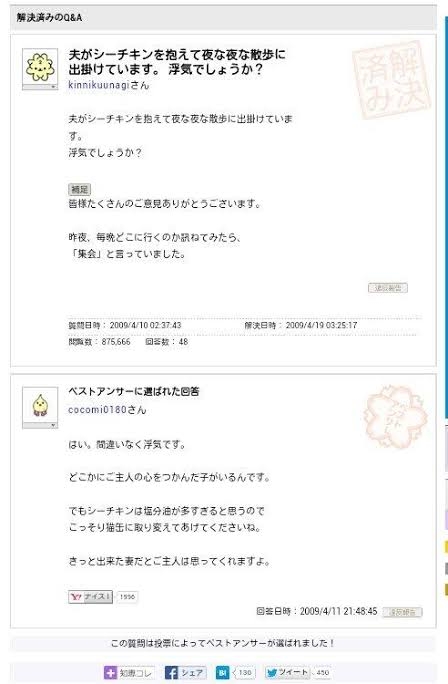Click the purple plus 知恵コレ icon
The width and height of the screenshot is (448, 684).
pos(110,672)
